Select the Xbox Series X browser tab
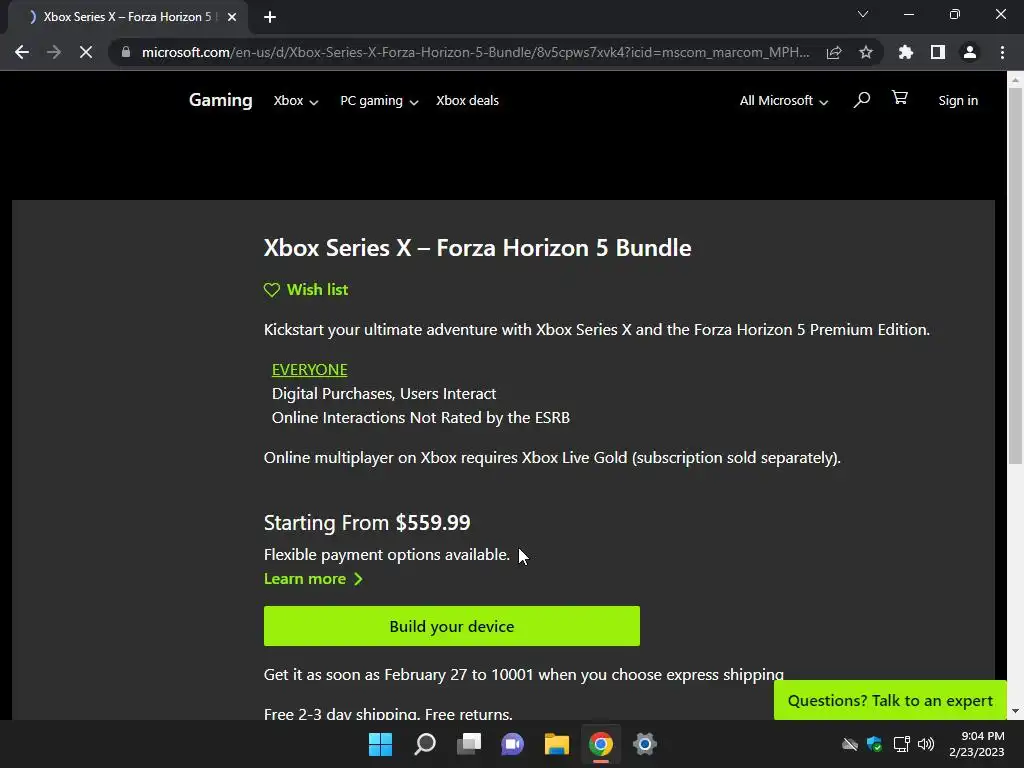The image size is (1024, 768). 128,17
